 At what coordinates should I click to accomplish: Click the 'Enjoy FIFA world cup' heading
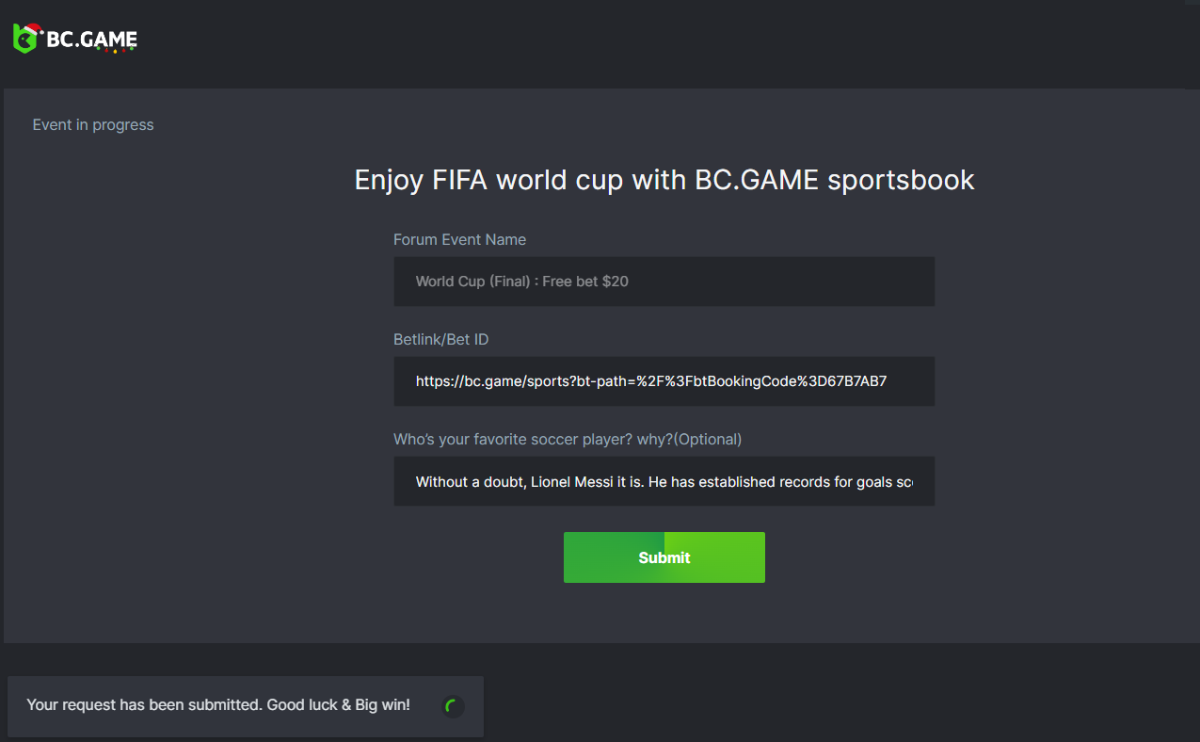[x=664, y=180]
